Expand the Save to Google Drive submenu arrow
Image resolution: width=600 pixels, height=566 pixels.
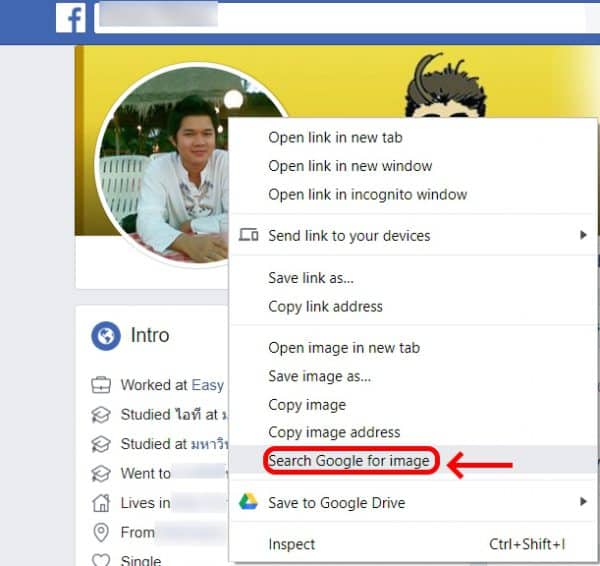pyautogui.click(x=583, y=502)
